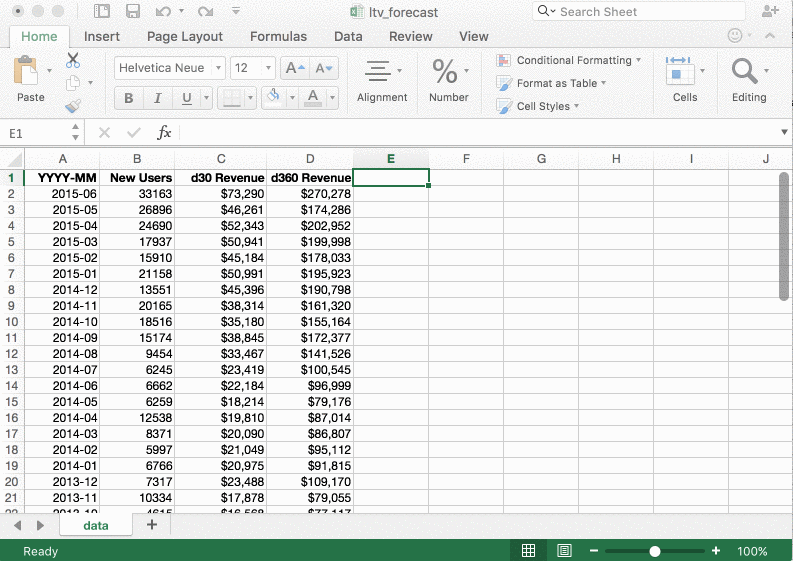
Task: Click next sheet navigation arrow
Action: (x=40, y=526)
